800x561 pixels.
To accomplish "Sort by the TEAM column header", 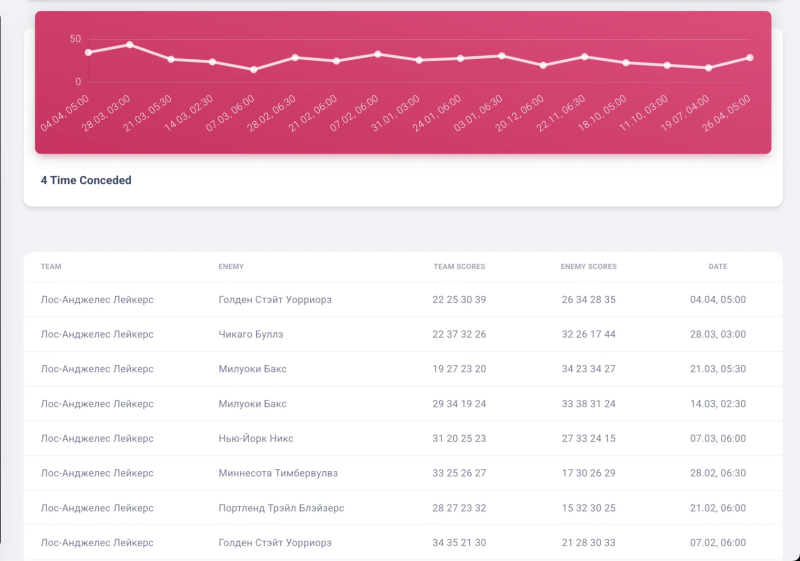I will 51,267.
